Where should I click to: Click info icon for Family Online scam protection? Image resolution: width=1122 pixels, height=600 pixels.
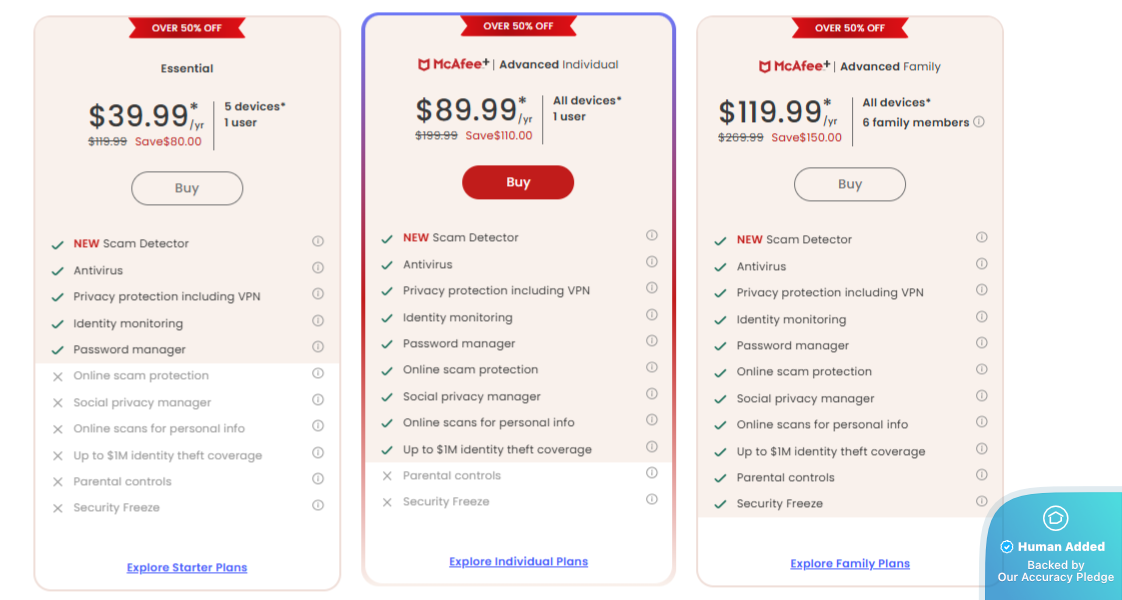[982, 369]
